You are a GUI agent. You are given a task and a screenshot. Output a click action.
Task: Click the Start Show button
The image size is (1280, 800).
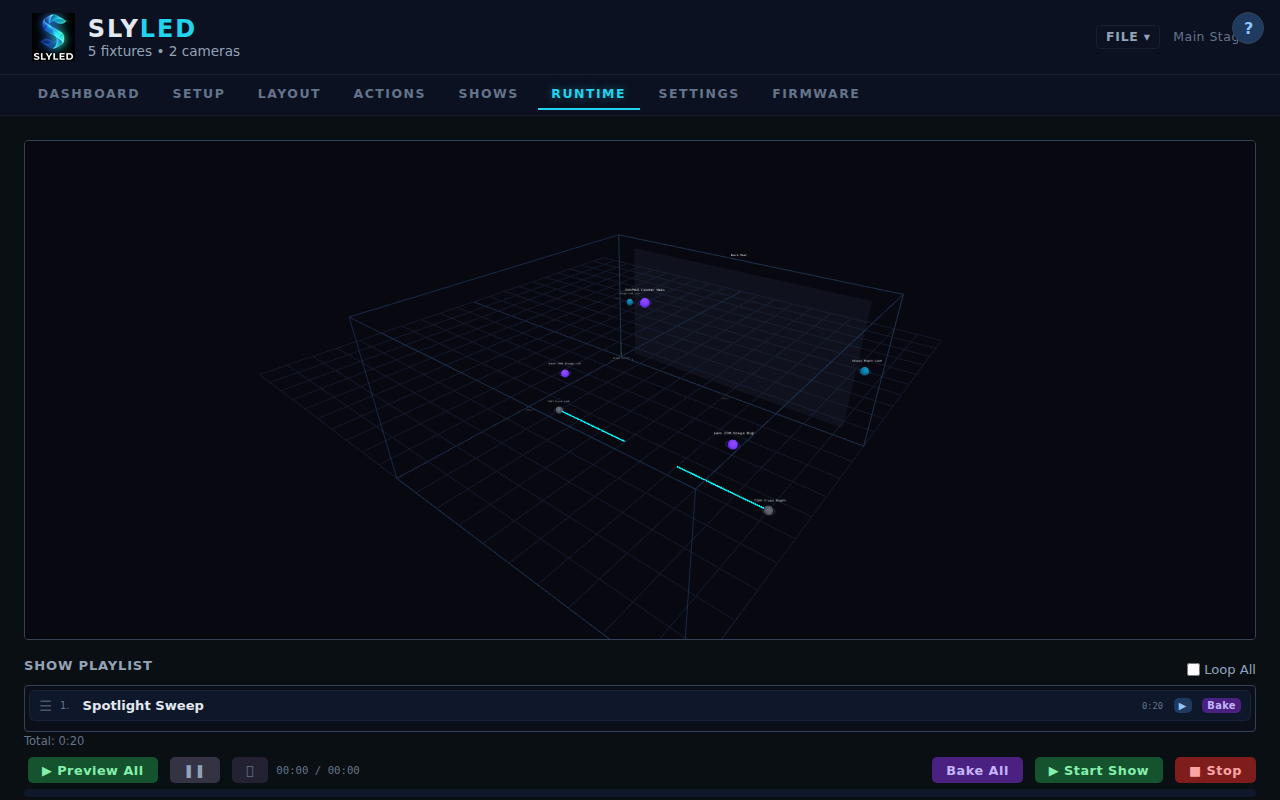[x=1098, y=770]
